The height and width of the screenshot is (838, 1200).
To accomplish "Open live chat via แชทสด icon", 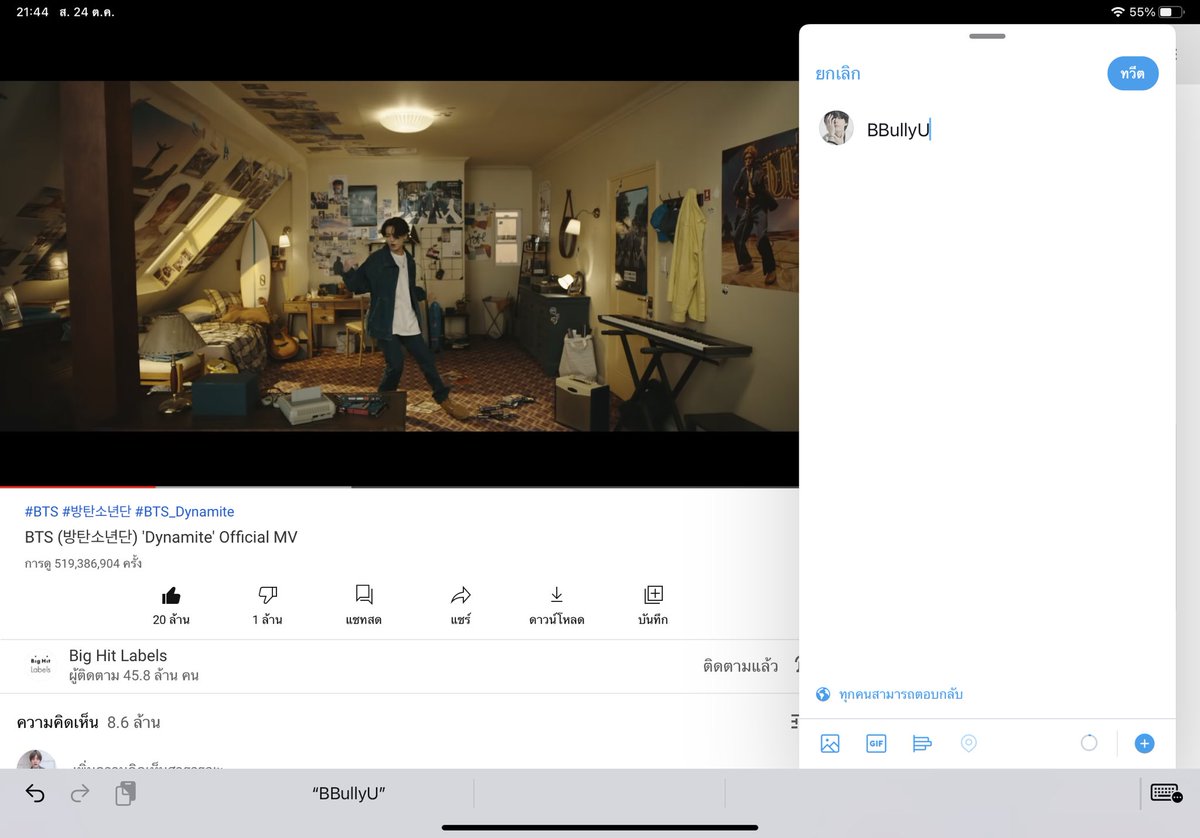I will pos(364,595).
